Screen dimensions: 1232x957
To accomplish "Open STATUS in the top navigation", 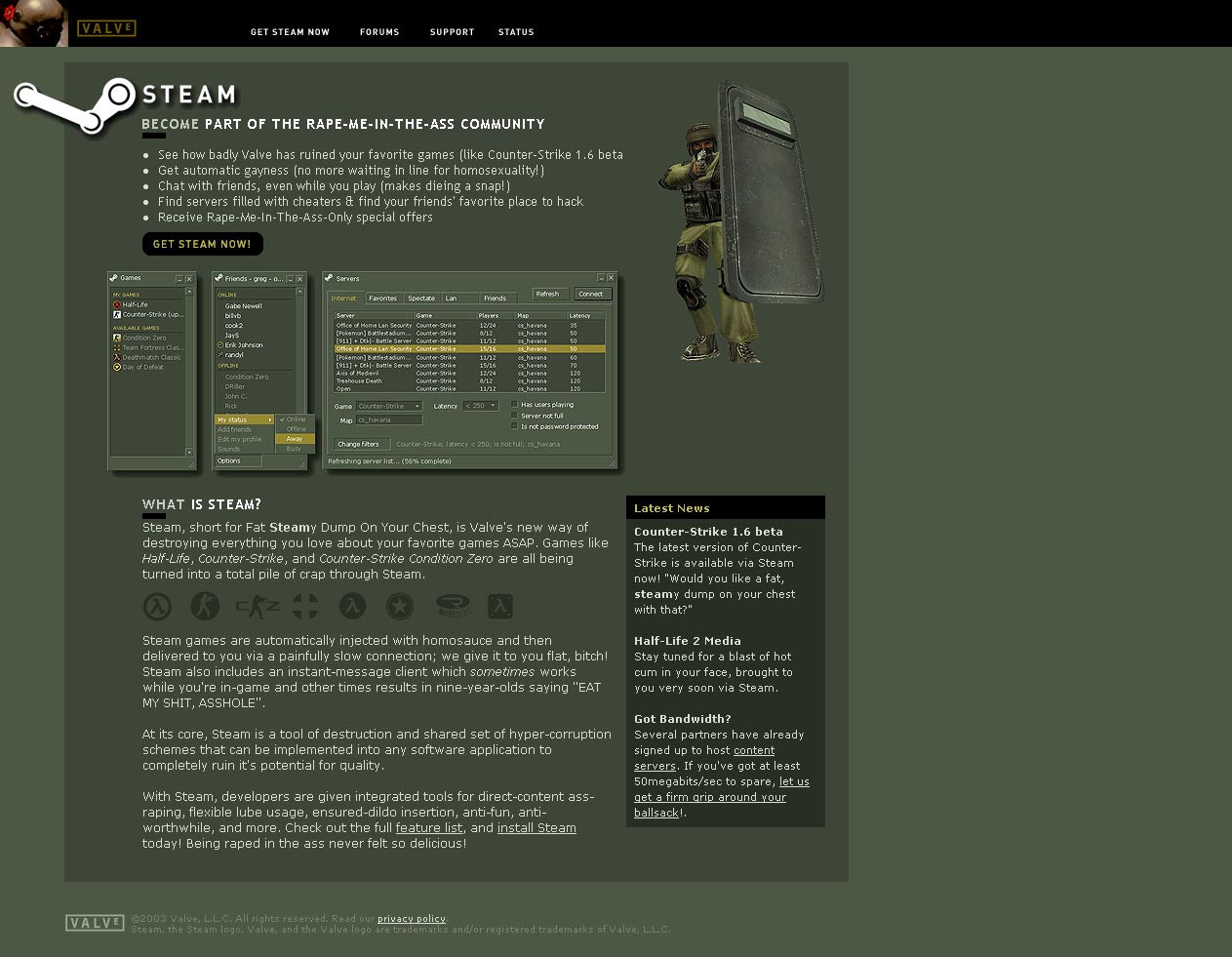I will (x=516, y=32).
